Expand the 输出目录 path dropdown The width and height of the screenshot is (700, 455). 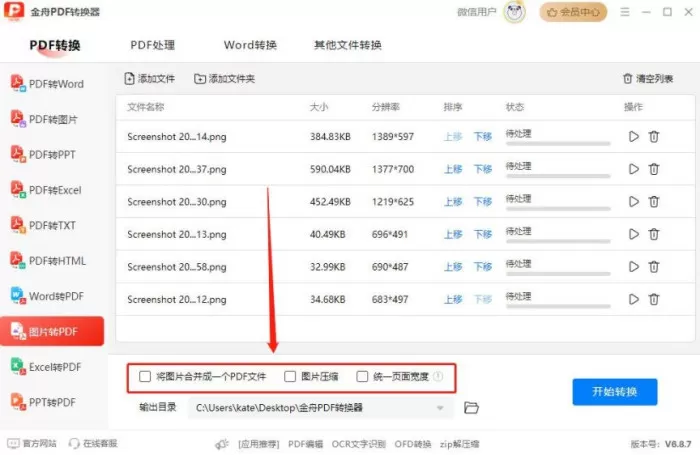pos(440,408)
